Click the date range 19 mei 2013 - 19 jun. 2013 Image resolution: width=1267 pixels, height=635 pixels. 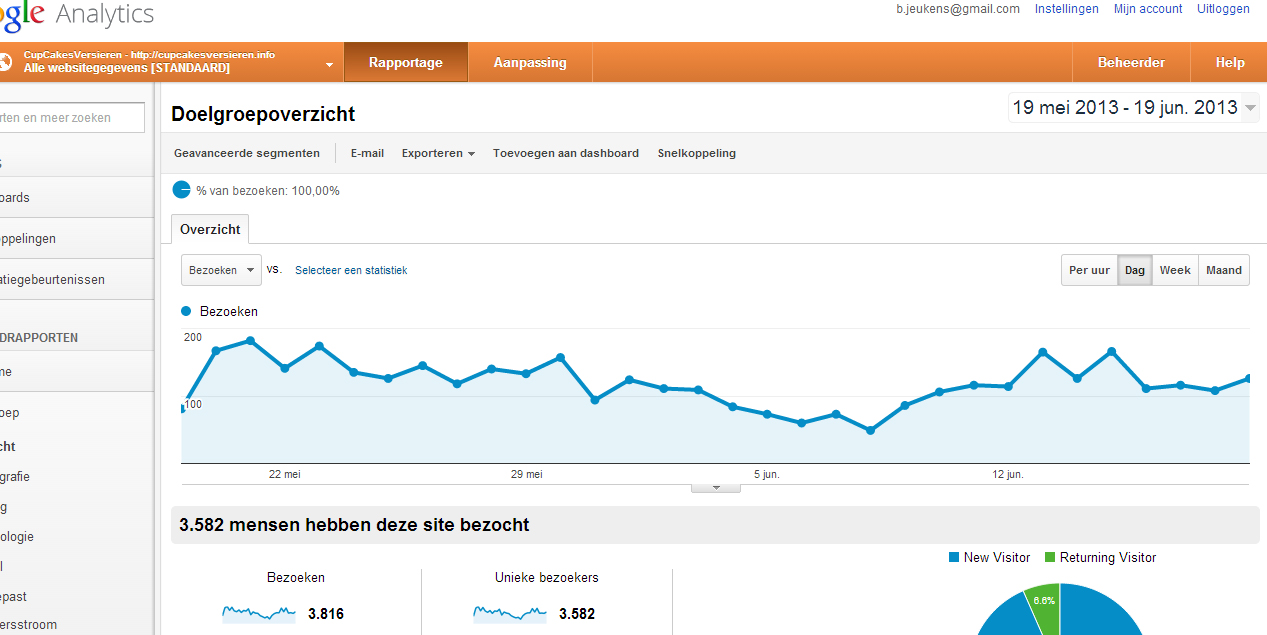pyautogui.click(x=1125, y=108)
